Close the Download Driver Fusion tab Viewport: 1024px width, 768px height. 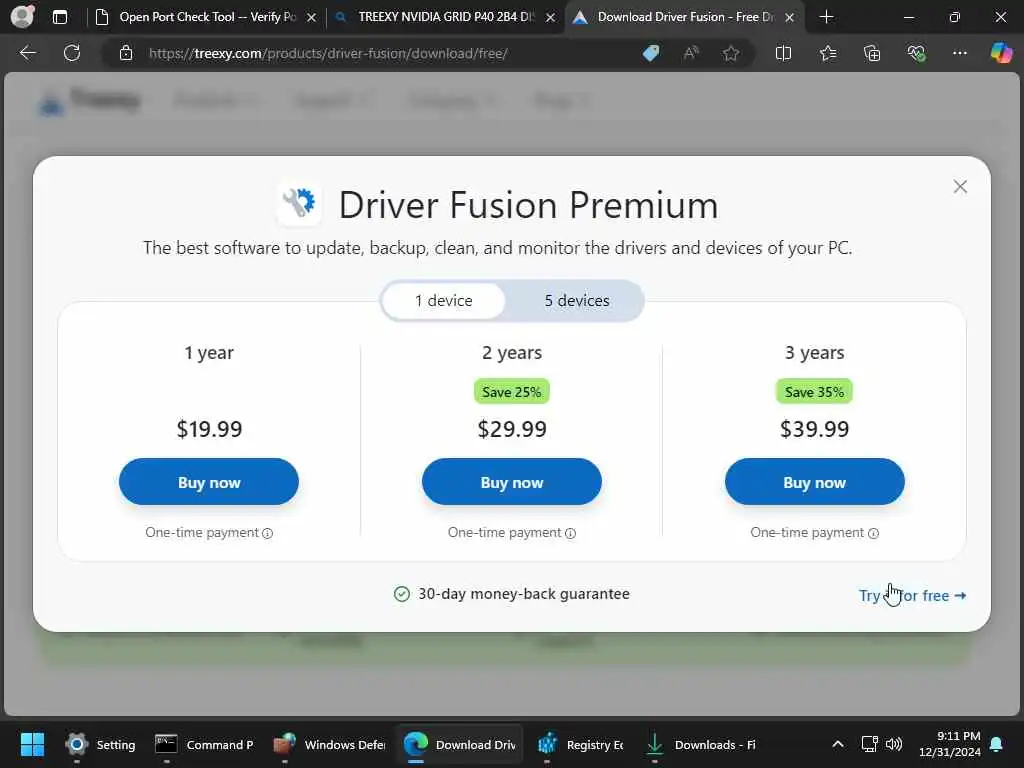tap(790, 18)
